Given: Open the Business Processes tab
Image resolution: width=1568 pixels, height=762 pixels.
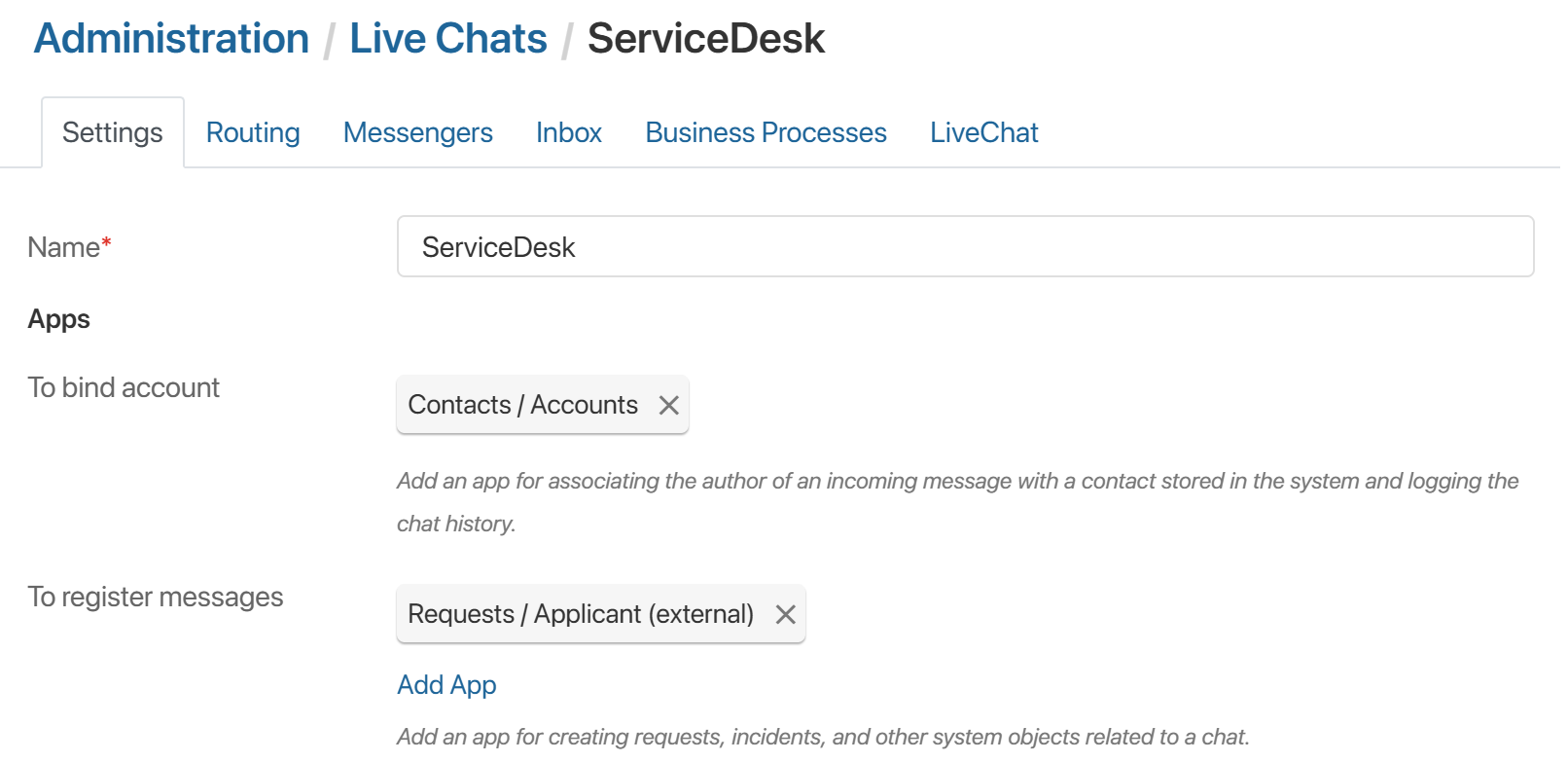Looking at the screenshot, I should [x=766, y=132].
